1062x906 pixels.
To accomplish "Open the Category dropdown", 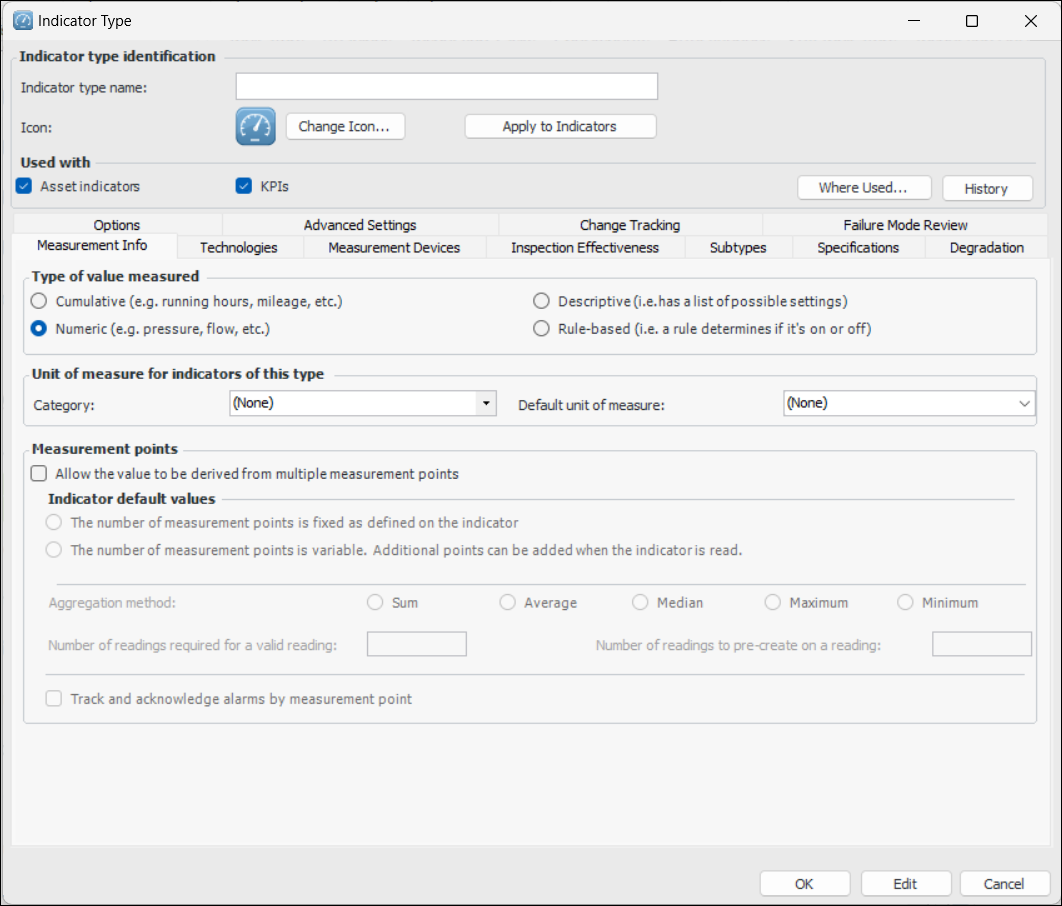I will coord(485,403).
